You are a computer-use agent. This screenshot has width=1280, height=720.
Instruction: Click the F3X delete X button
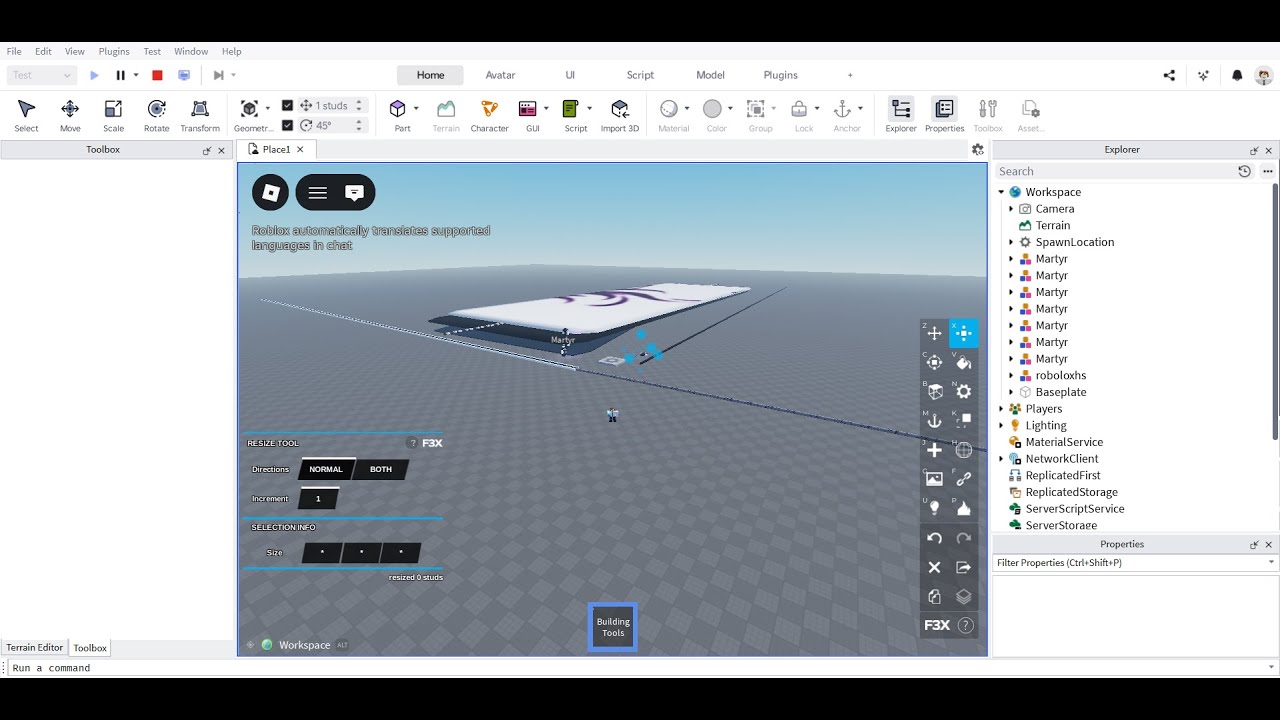click(x=934, y=567)
